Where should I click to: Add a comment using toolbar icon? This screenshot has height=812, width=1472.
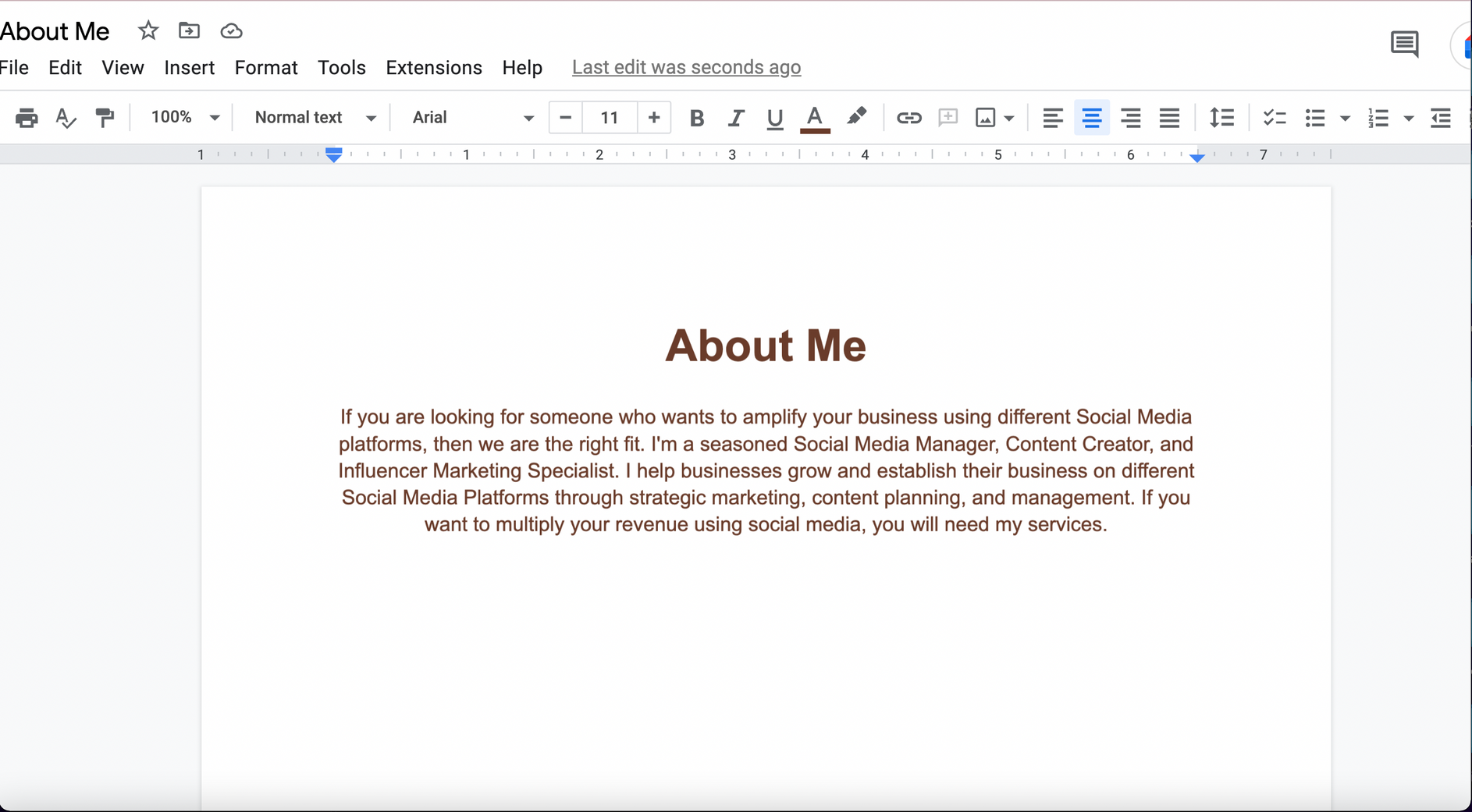948,118
